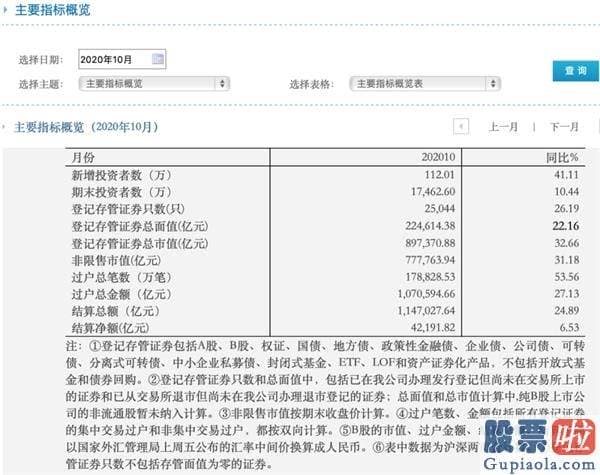Select the row label 登记存管证券只数(只)
The height and width of the screenshot is (475, 600).
click(128, 209)
